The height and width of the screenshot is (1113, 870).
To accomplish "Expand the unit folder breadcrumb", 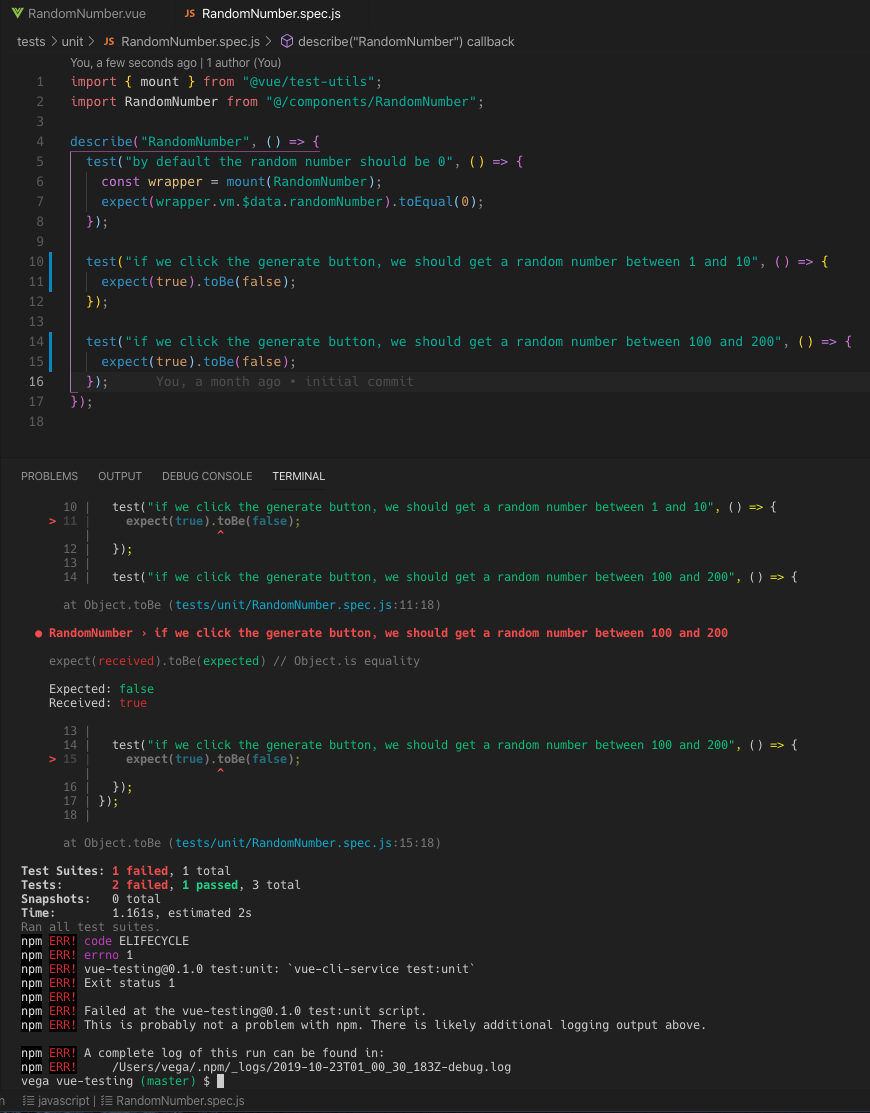I will (x=72, y=42).
